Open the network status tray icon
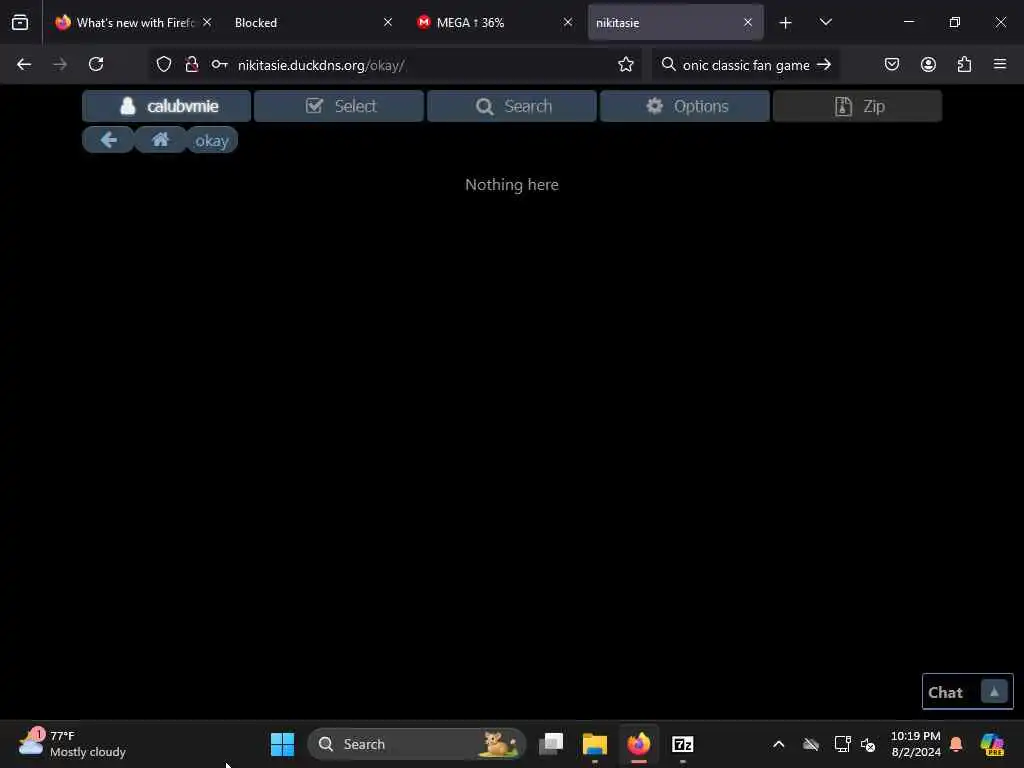Image resolution: width=1024 pixels, height=768 pixels. coord(842,744)
